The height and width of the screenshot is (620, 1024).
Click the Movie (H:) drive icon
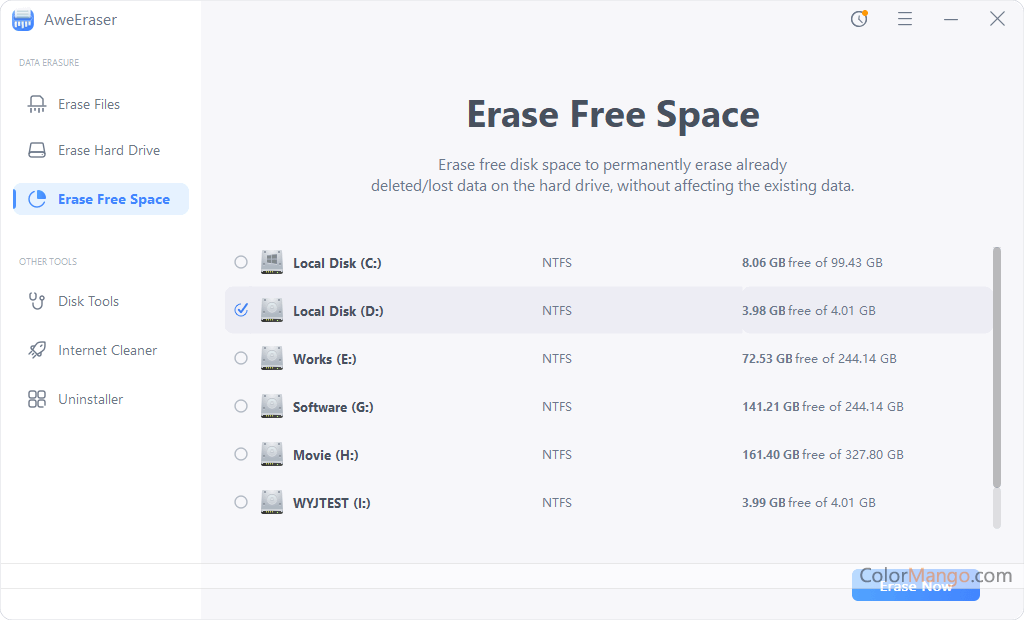point(272,454)
